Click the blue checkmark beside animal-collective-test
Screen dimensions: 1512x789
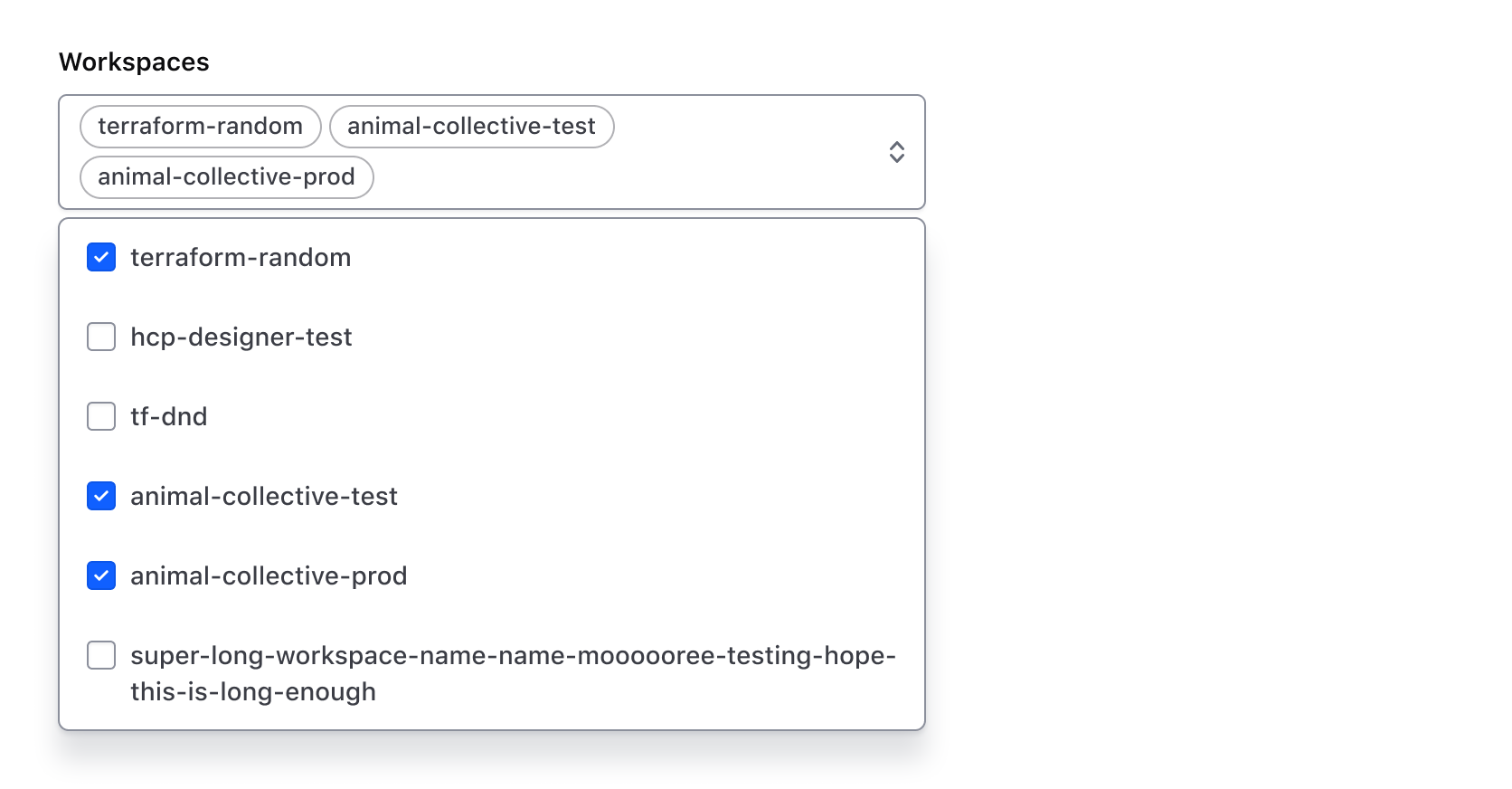click(x=100, y=496)
